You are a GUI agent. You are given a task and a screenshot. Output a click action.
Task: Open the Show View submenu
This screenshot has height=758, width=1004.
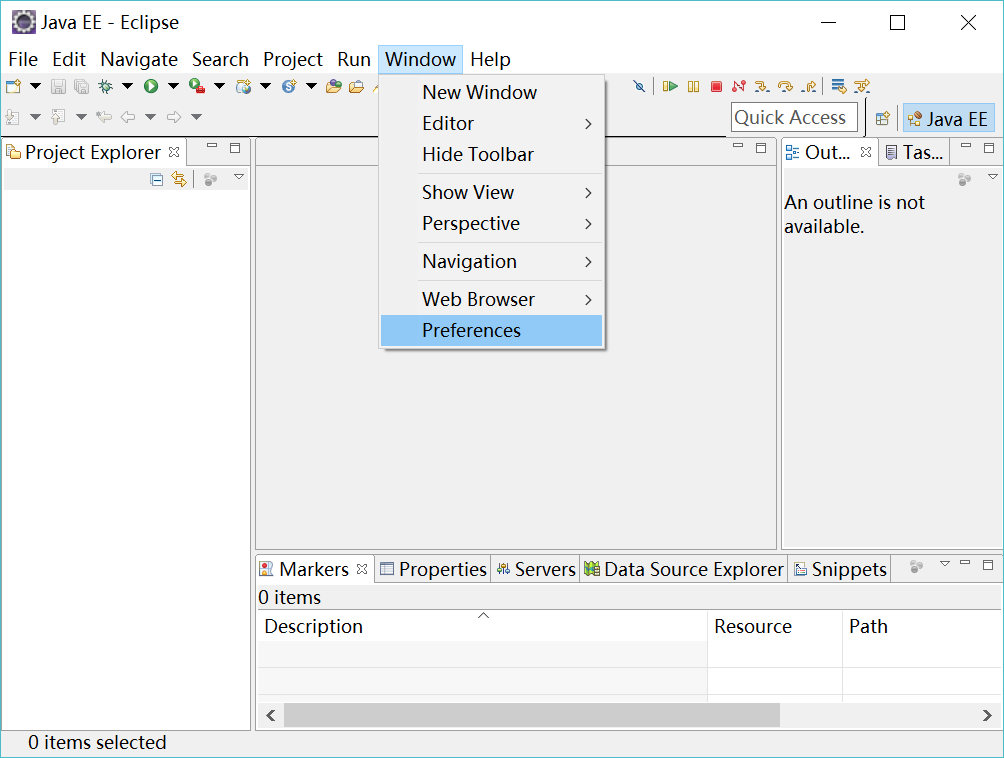click(x=492, y=192)
